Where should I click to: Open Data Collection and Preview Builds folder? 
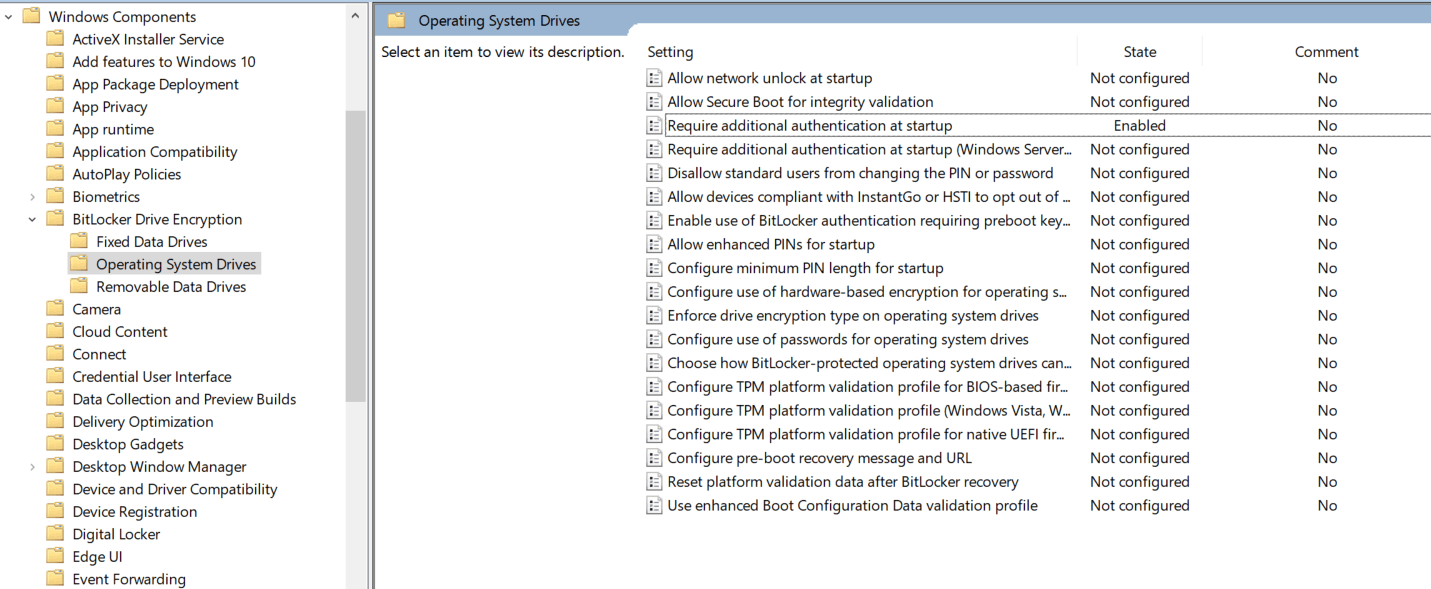click(184, 399)
